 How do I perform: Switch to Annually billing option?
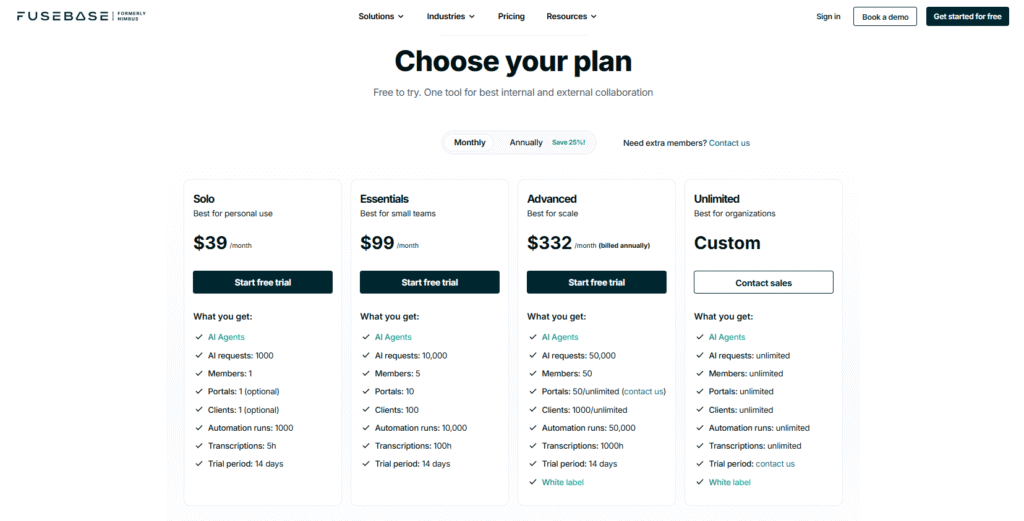pos(526,143)
